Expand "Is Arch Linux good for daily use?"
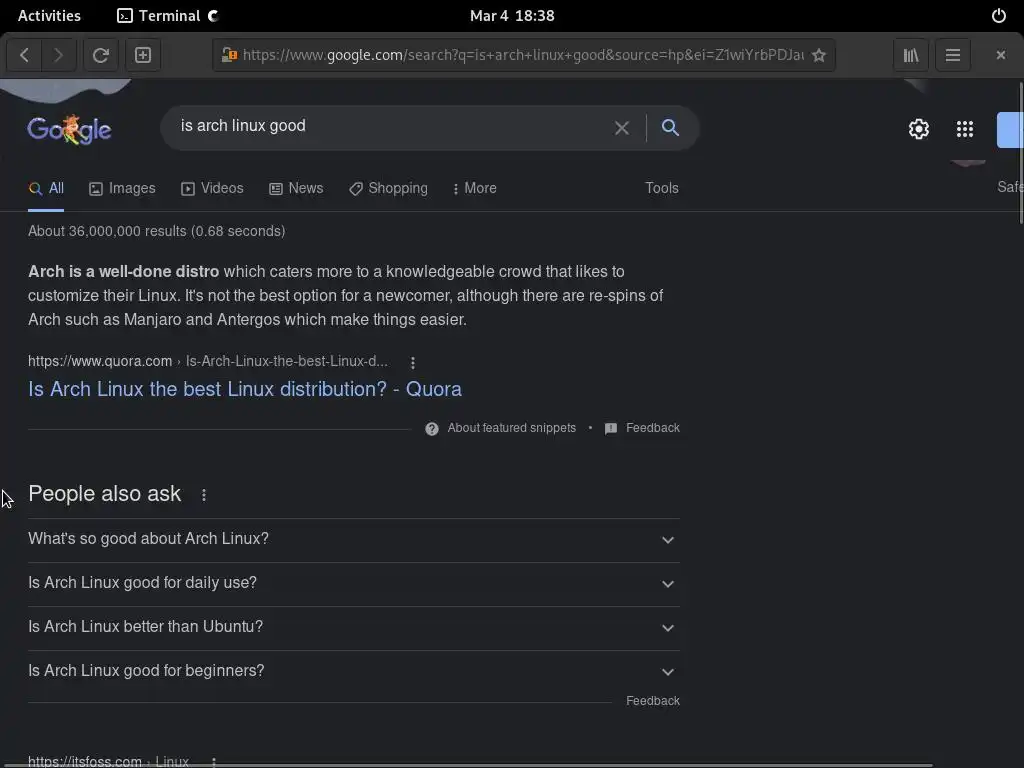 353,583
